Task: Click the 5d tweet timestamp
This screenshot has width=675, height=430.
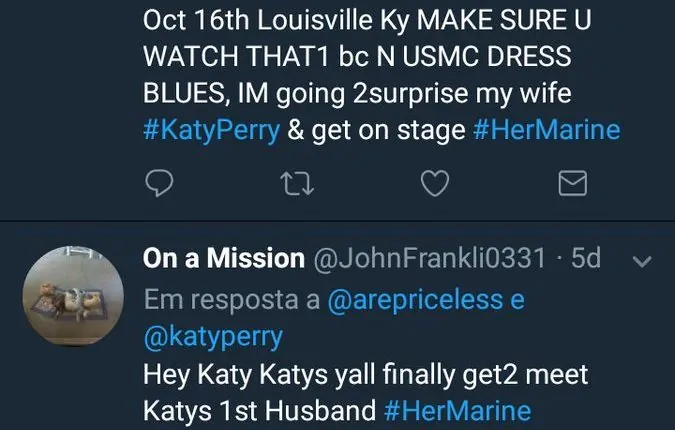Action: (x=585, y=259)
